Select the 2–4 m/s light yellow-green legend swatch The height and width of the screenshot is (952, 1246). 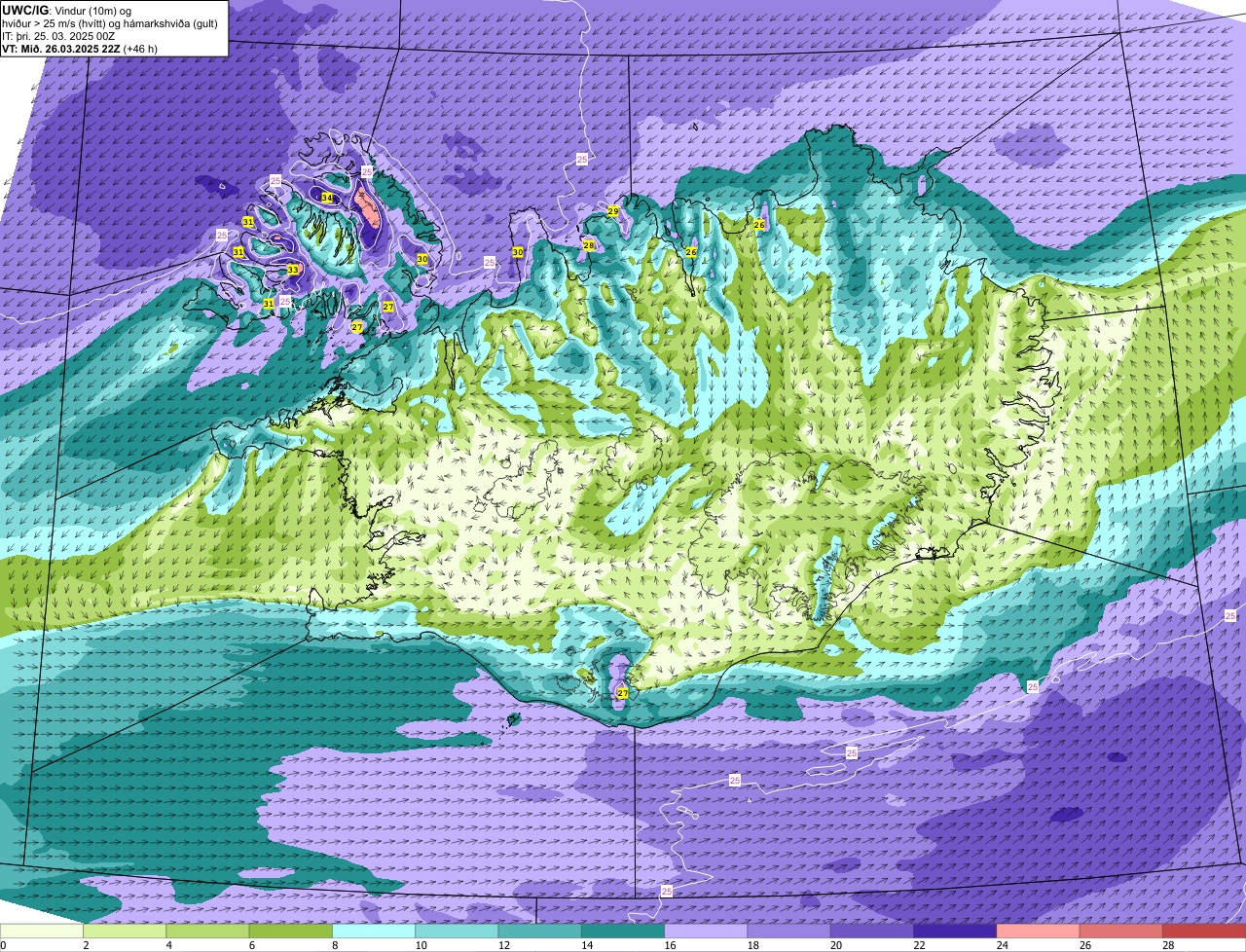pyautogui.click(x=125, y=932)
